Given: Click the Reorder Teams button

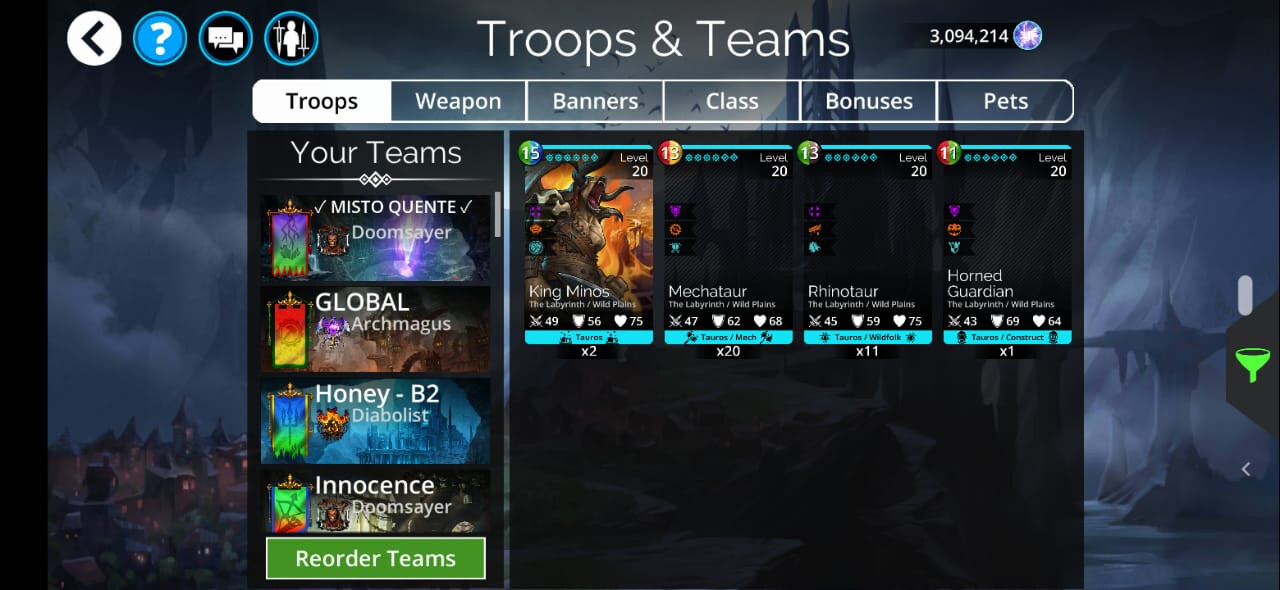Looking at the screenshot, I should [x=376, y=558].
